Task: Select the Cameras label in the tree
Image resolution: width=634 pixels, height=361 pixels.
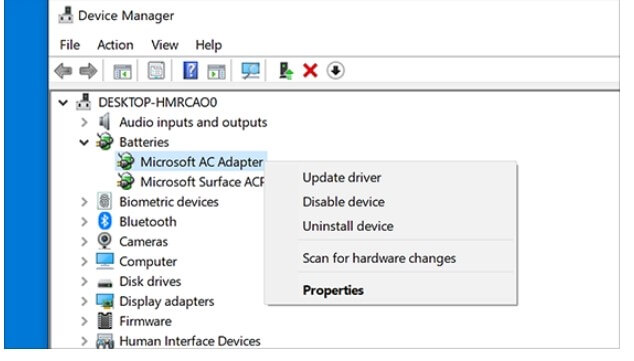Action: (x=143, y=241)
